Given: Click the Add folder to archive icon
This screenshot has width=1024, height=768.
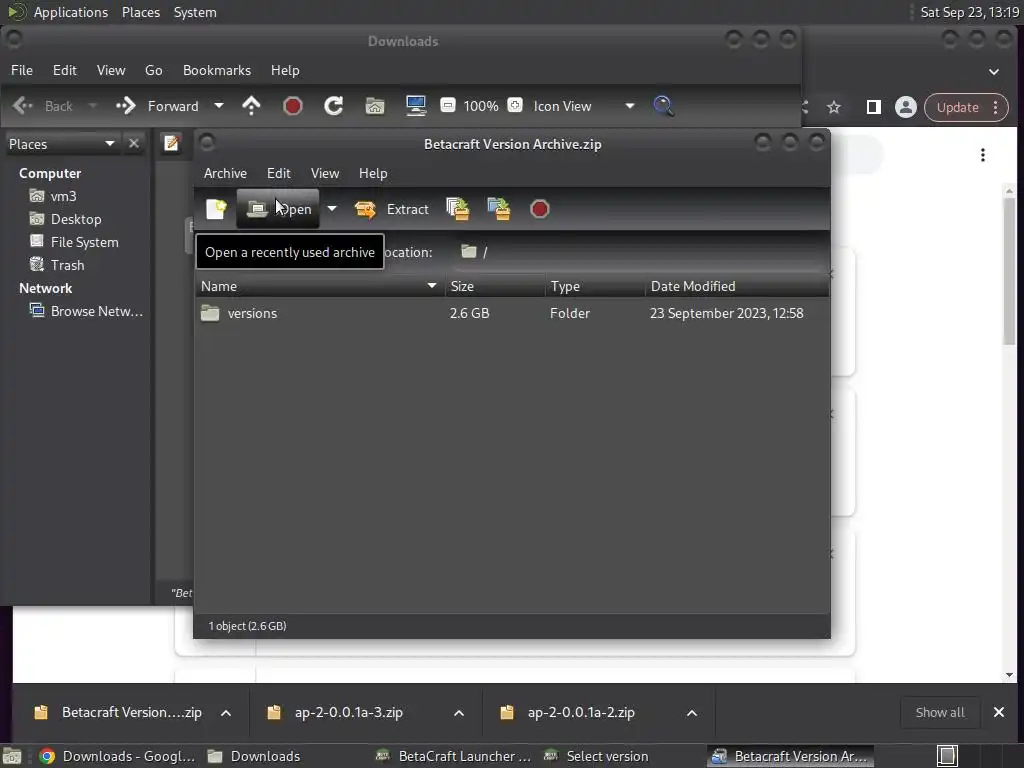Looking at the screenshot, I should pyautogui.click(x=499, y=209).
